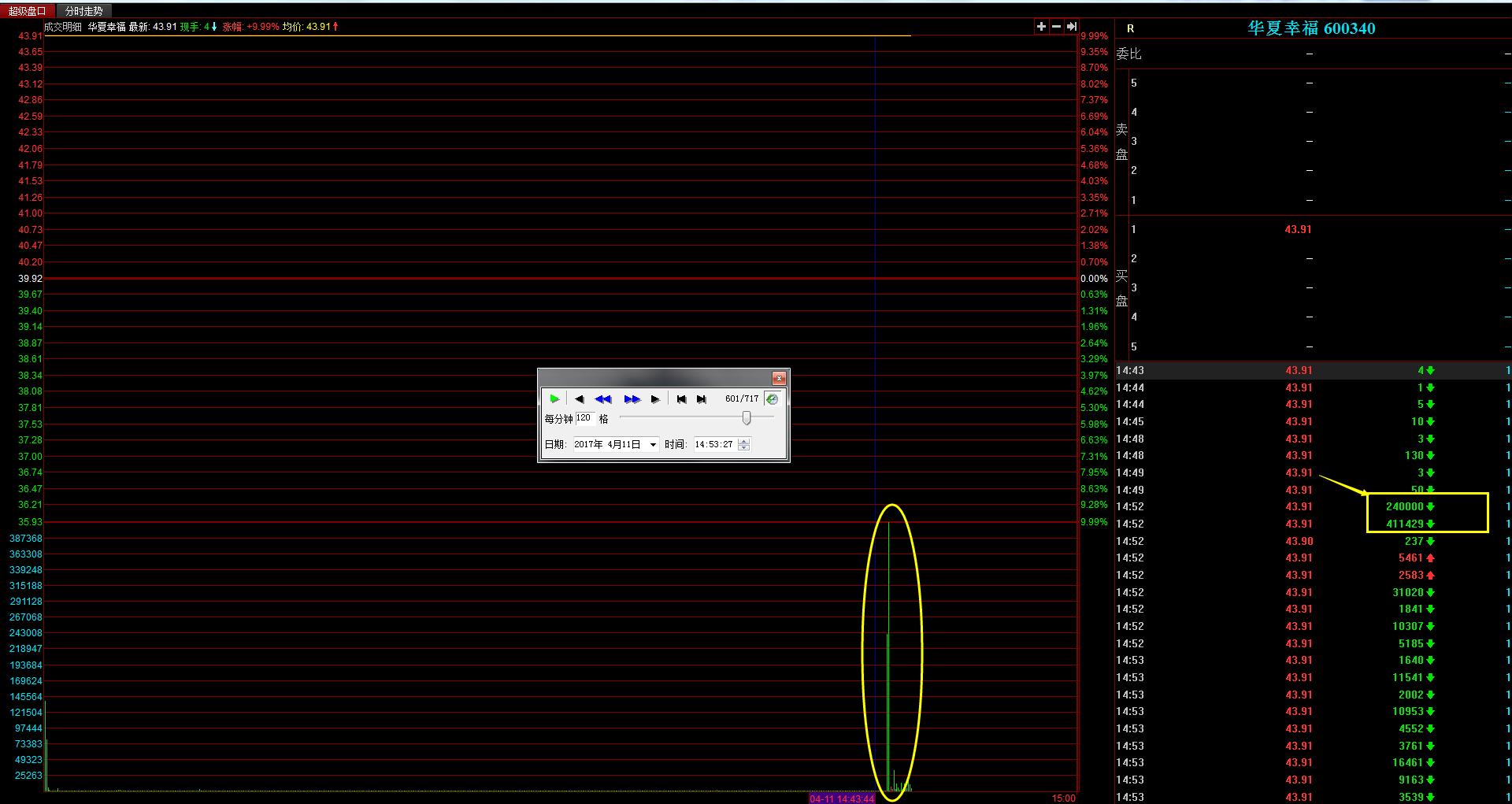Select the 14:43 trade row with volume 4
The height and width of the screenshot is (804, 1512).
pos(1313,370)
